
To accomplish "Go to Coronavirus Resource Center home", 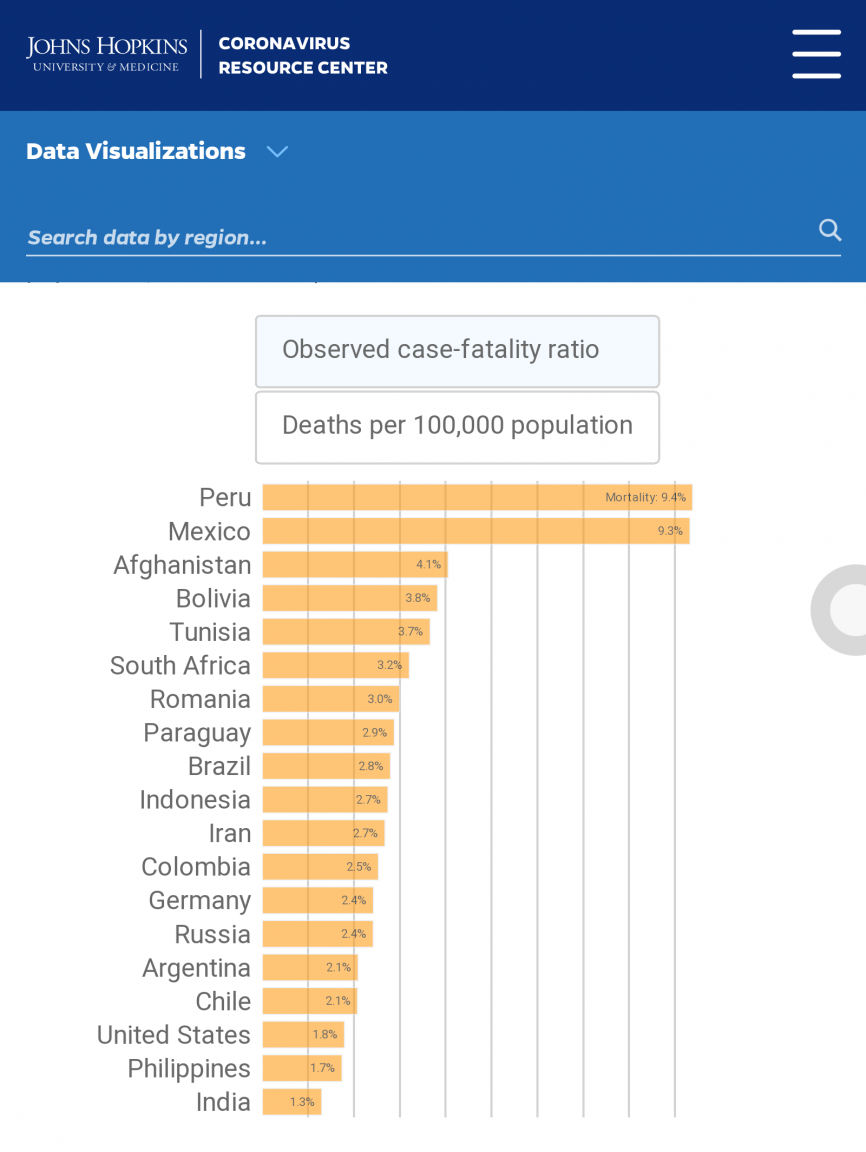I will [x=303, y=55].
